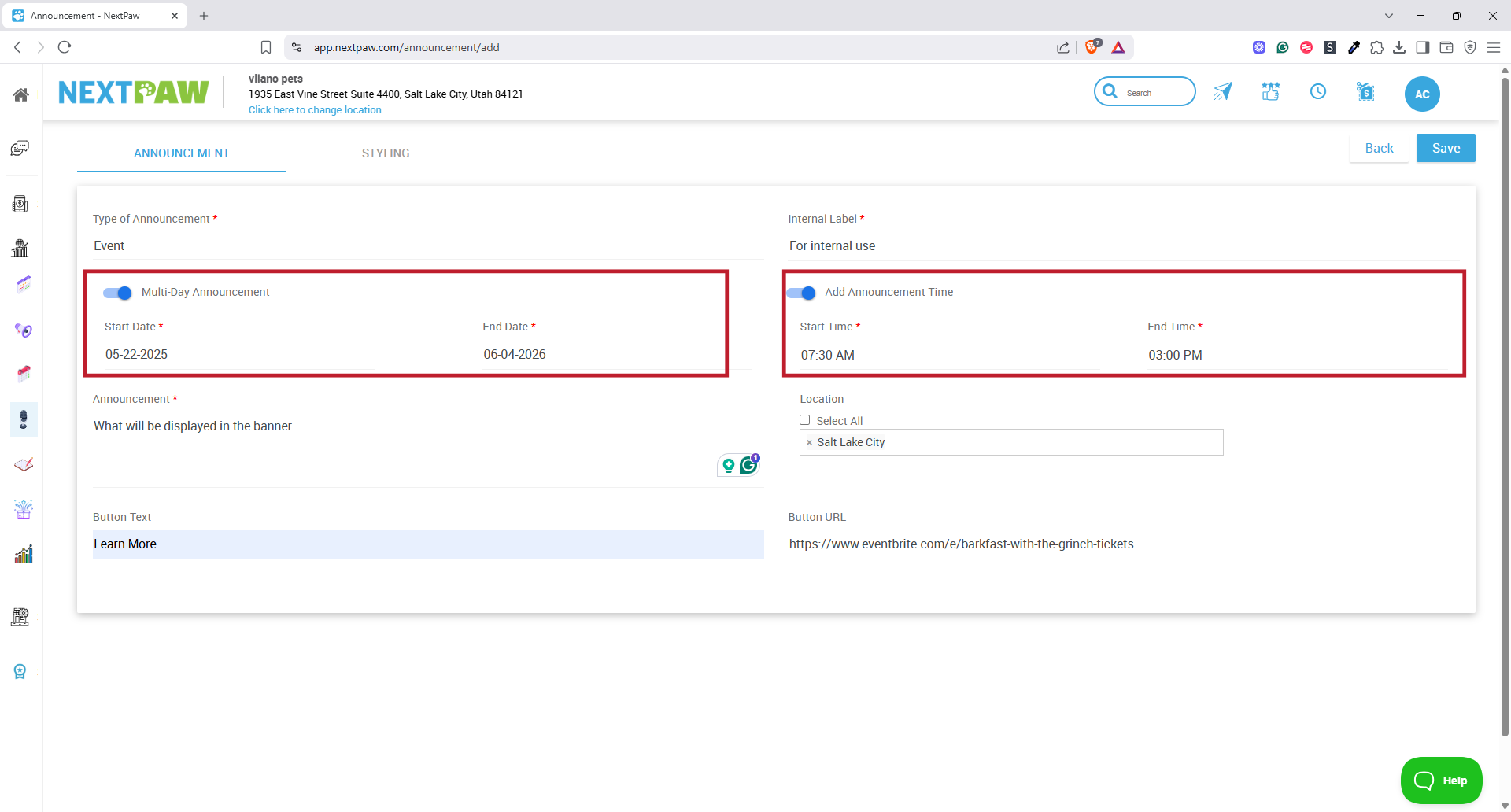Image resolution: width=1511 pixels, height=812 pixels.
Task: Open the Location multi-select box
Action: [x=1011, y=442]
